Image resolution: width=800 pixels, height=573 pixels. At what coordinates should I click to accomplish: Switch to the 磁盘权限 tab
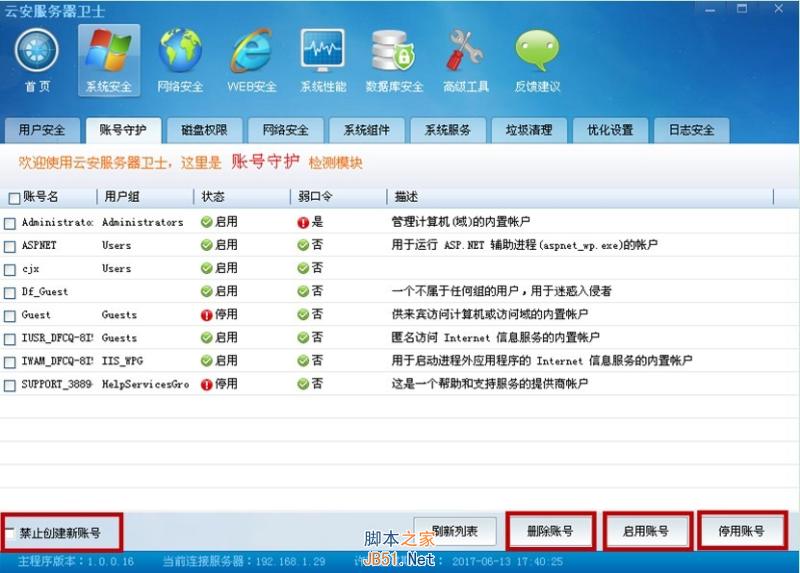[204, 130]
